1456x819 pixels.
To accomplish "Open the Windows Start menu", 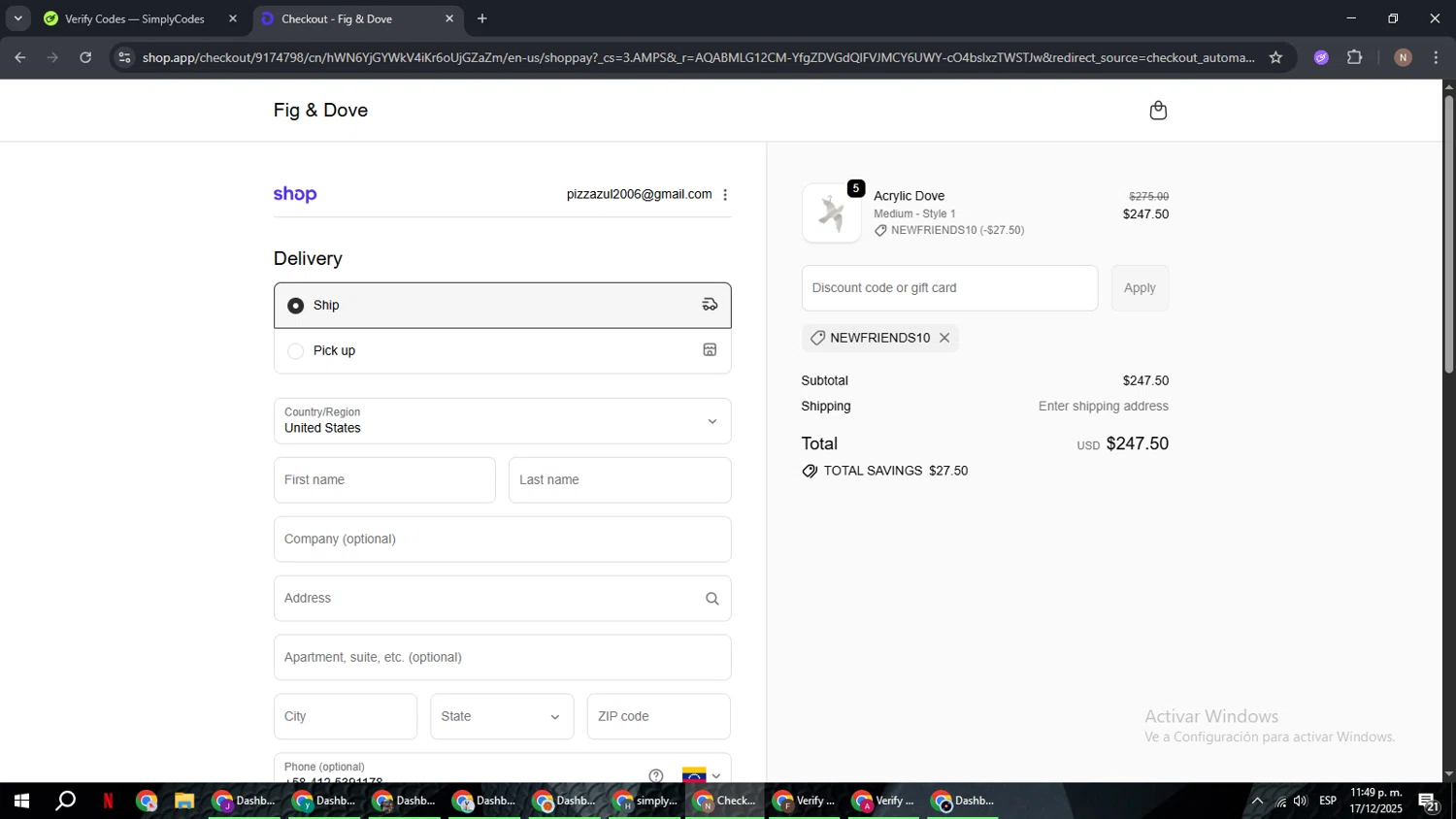I will 21,801.
